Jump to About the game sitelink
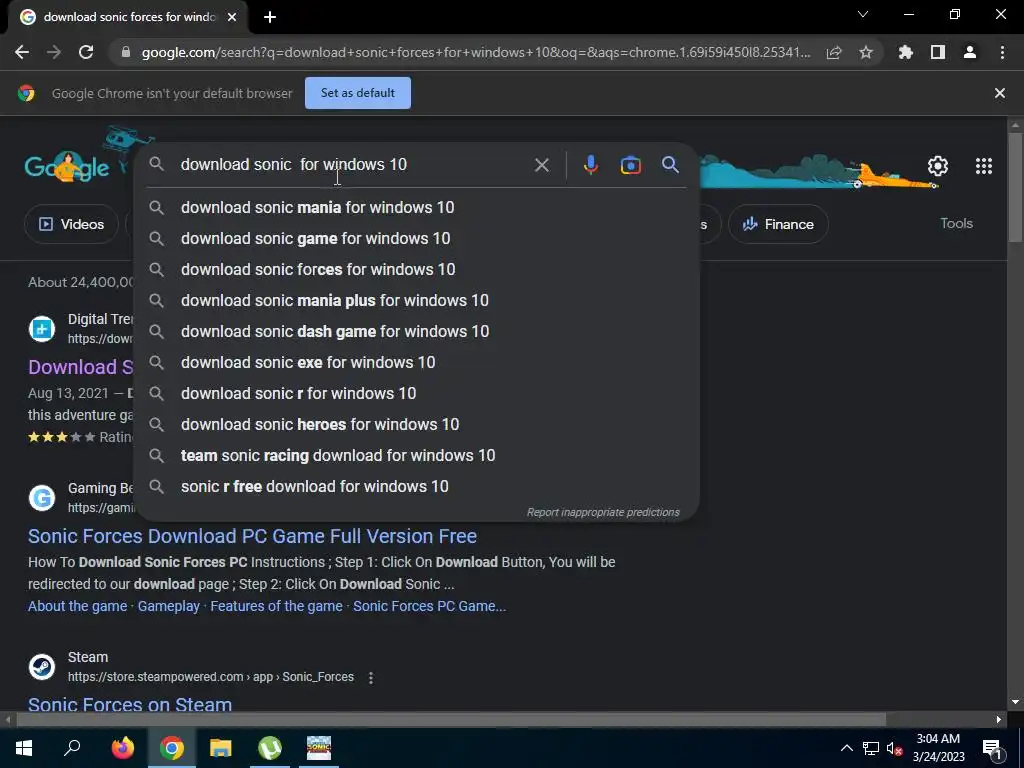 pos(78,606)
